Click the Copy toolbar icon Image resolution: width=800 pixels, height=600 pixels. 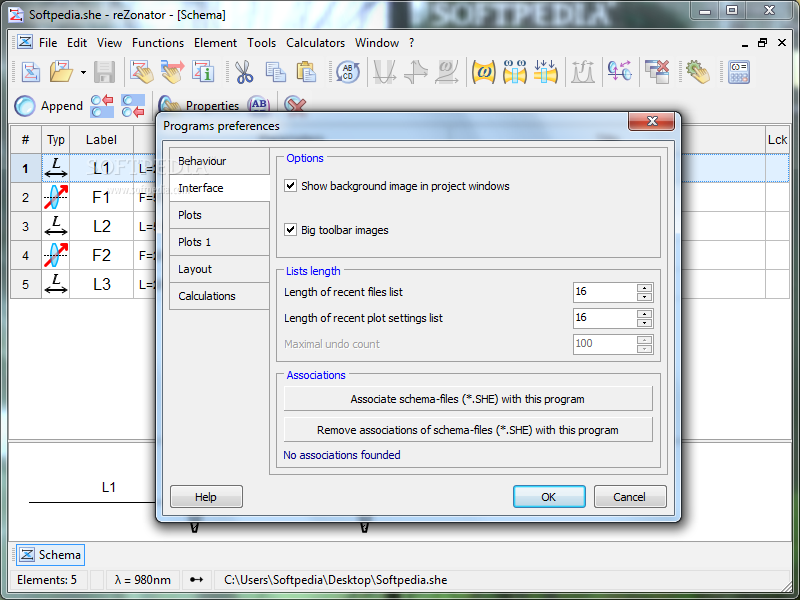point(276,72)
